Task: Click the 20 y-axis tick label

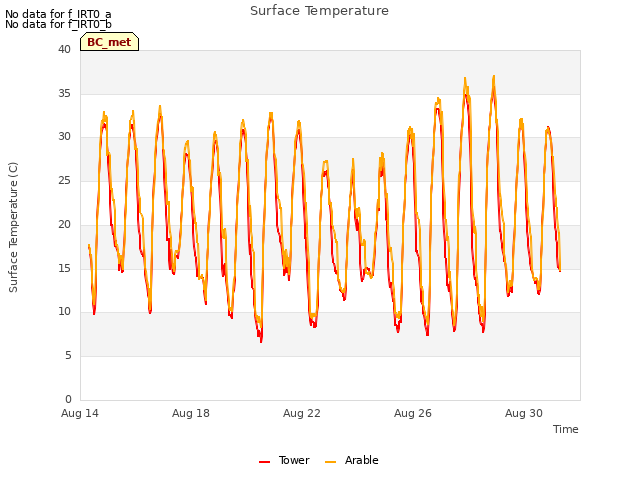Action: point(64,224)
